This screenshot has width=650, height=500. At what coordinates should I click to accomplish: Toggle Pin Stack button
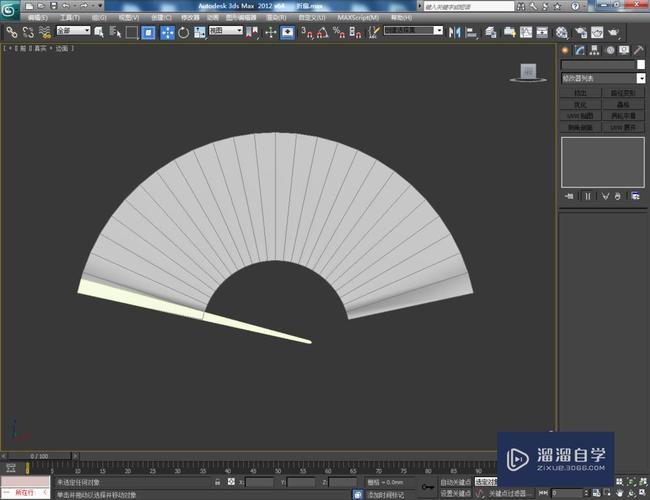click(x=569, y=196)
